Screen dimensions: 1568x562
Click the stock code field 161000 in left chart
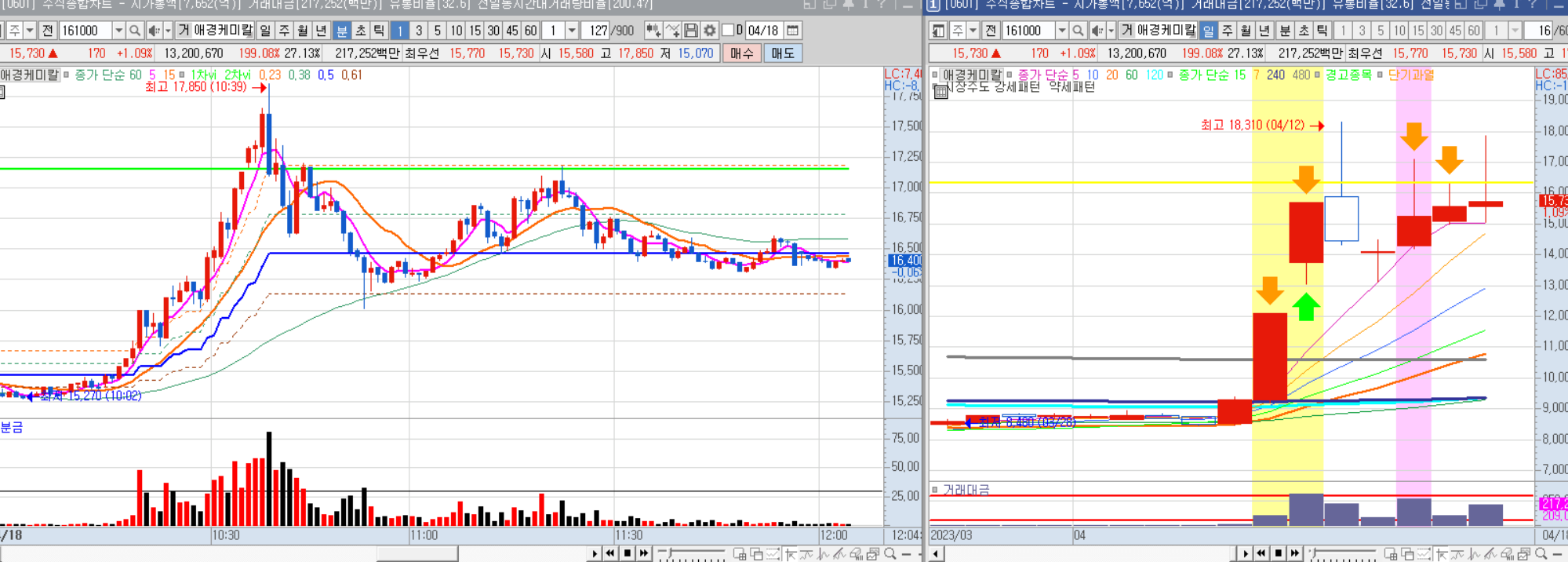point(85,31)
